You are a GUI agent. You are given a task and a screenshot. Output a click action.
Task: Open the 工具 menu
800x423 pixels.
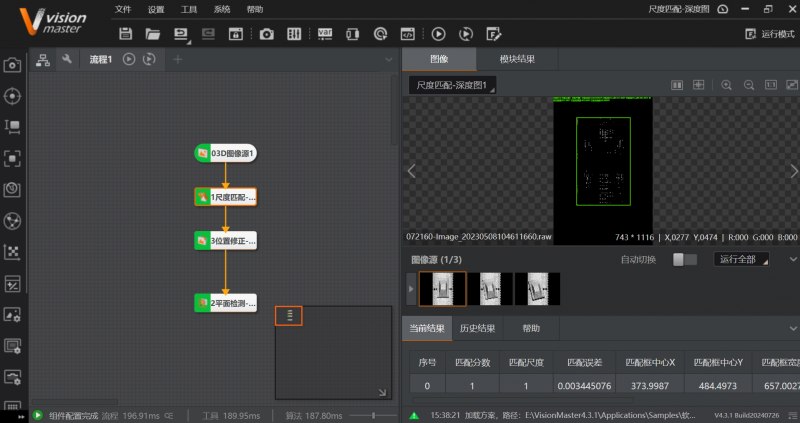point(188,9)
